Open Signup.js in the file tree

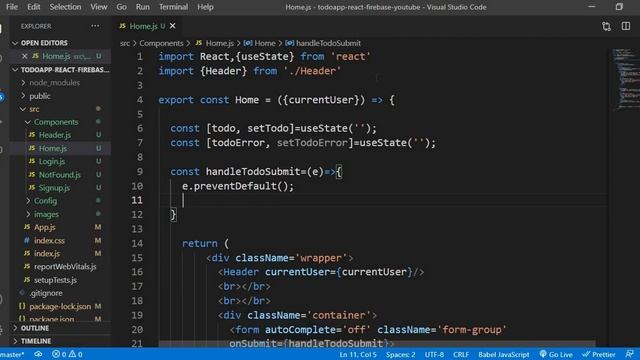pyautogui.click(x=54, y=188)
